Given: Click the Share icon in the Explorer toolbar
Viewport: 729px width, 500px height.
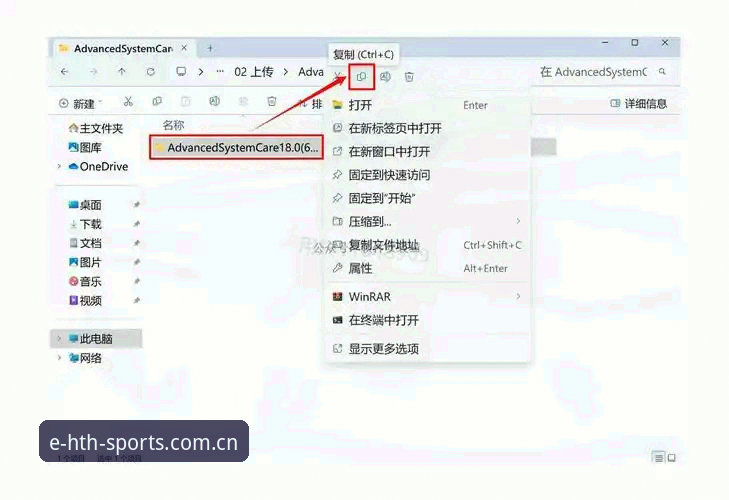Looking at the screenshot, I should 243,101.
